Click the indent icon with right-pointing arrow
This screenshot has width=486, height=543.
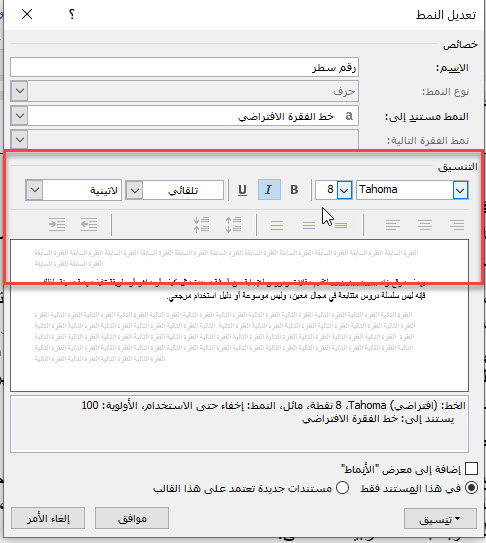click(57, 224)
